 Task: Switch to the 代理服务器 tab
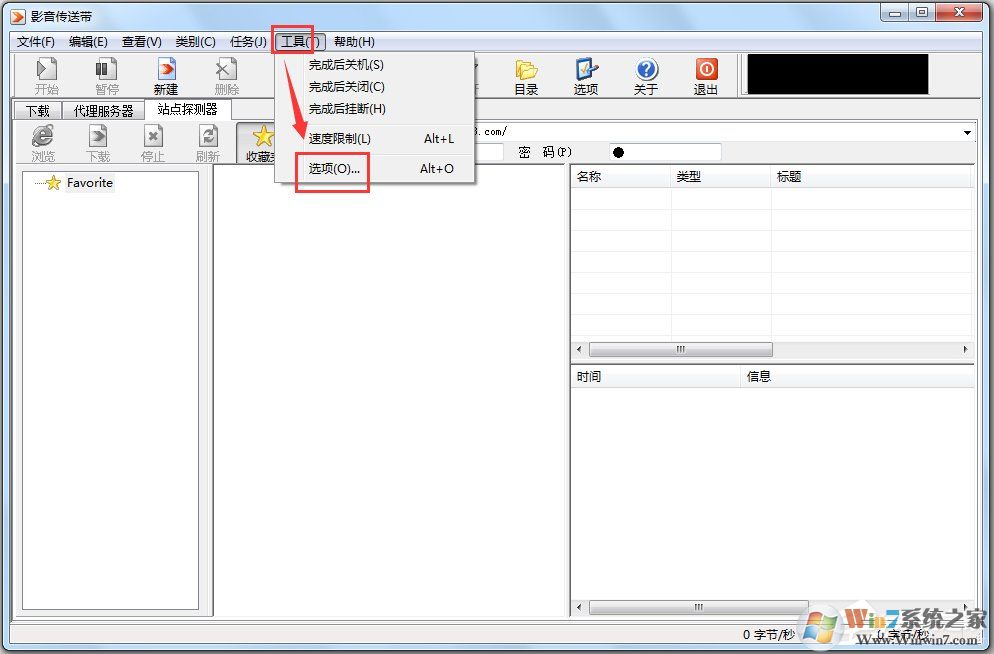click(105, 111)
